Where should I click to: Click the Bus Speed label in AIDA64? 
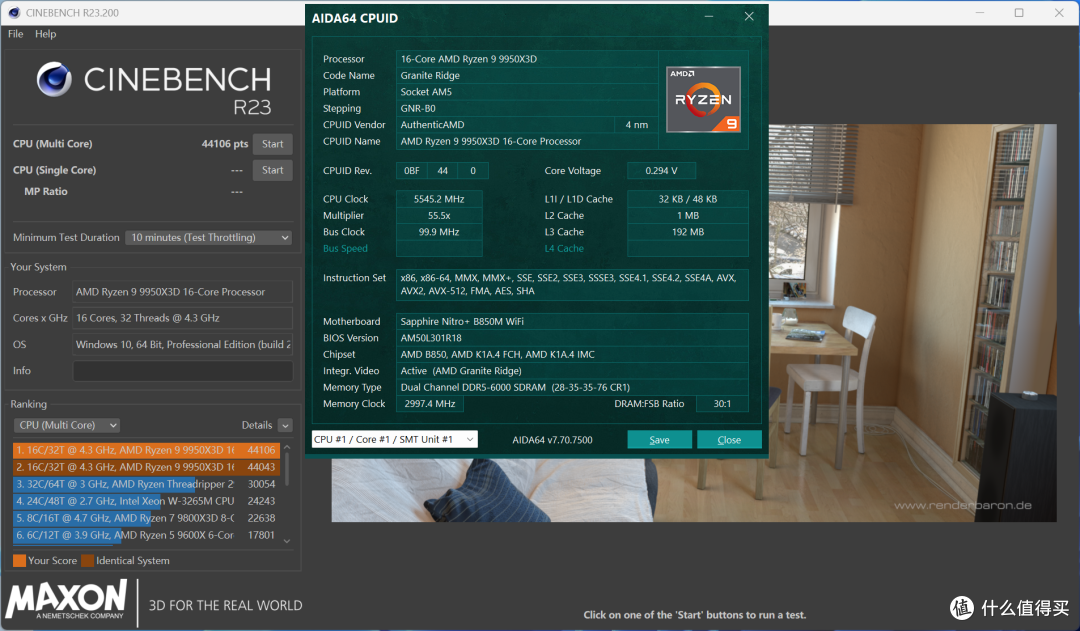tap(345, 249)
